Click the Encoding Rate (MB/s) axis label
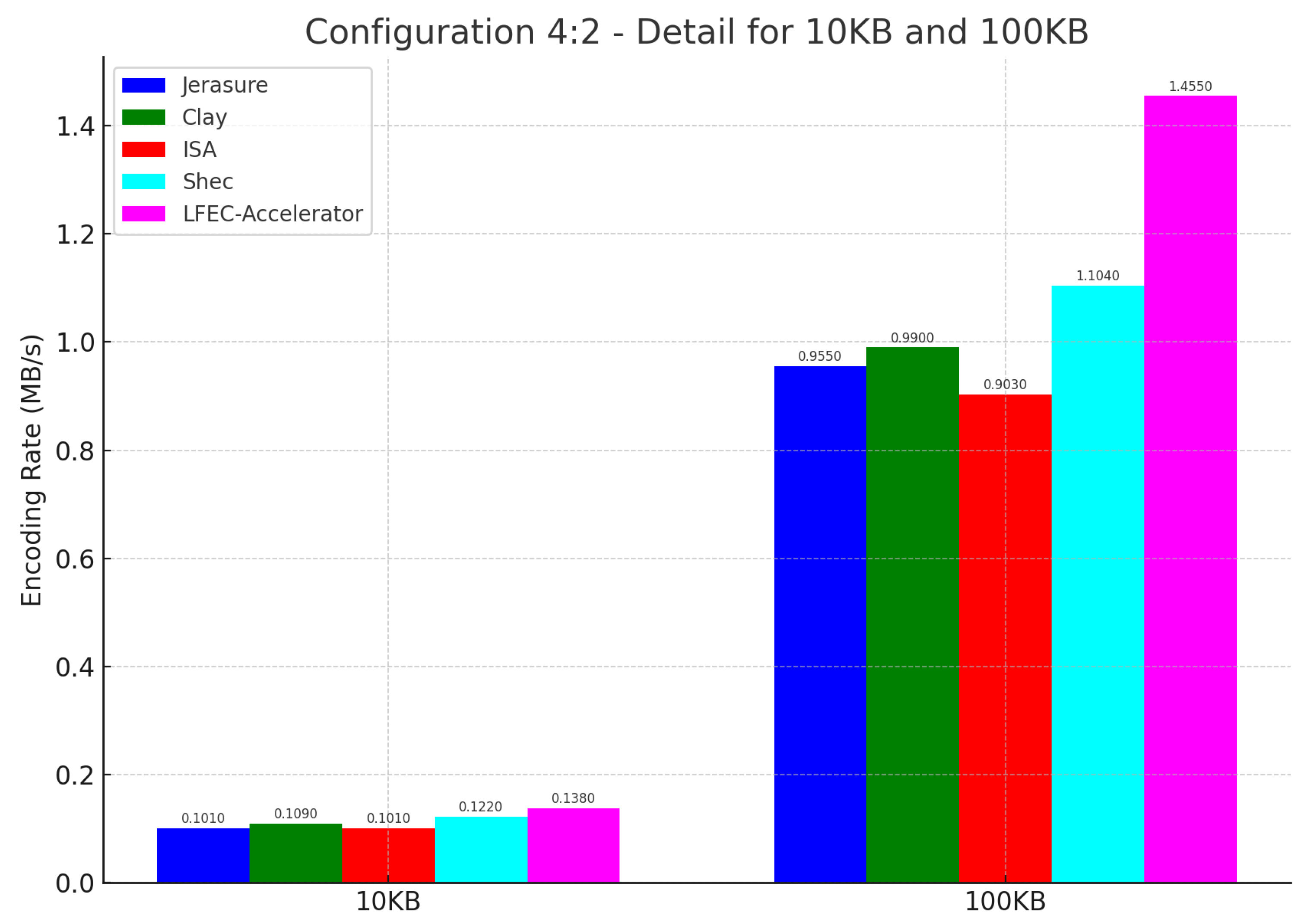The image size is (1304, 924). tap(31, 470)
